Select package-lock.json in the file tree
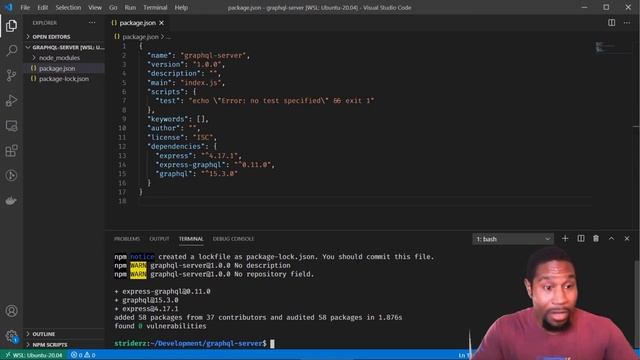This screenshot has height=360, width=640. 64,79
